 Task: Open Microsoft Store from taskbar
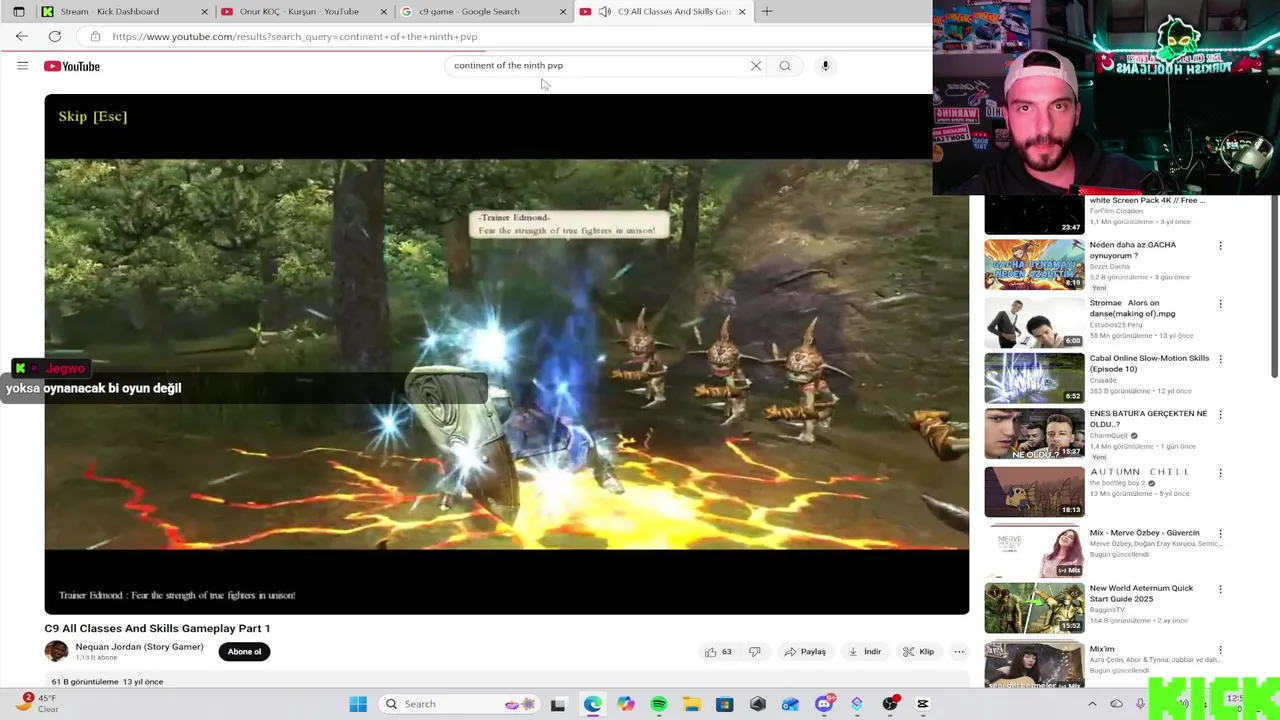[x=725, y=704]
